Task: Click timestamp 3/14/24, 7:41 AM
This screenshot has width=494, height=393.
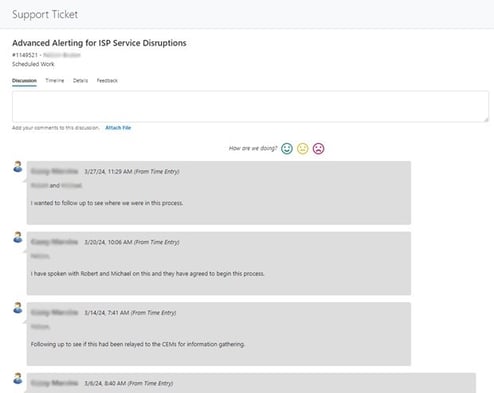Action: click(x=107, y=313)
